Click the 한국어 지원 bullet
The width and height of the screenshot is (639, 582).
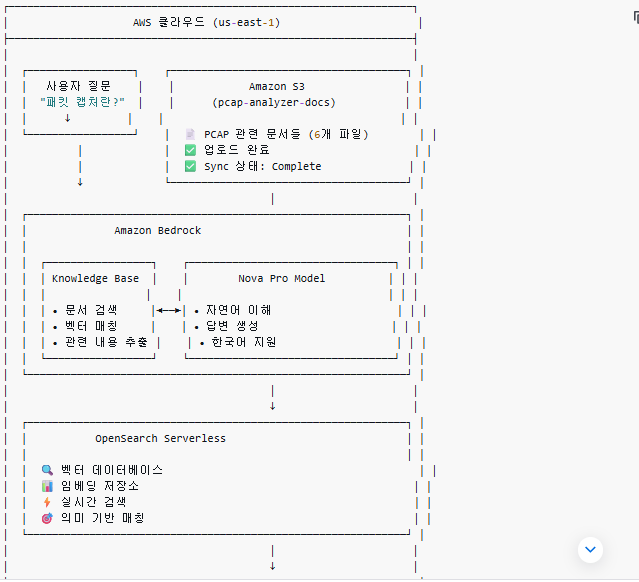point(238,342)
